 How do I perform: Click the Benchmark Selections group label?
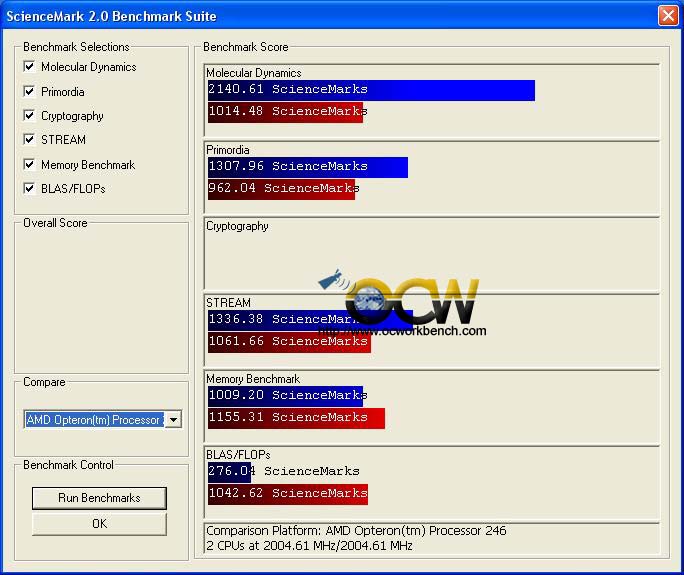pos(76,47)
